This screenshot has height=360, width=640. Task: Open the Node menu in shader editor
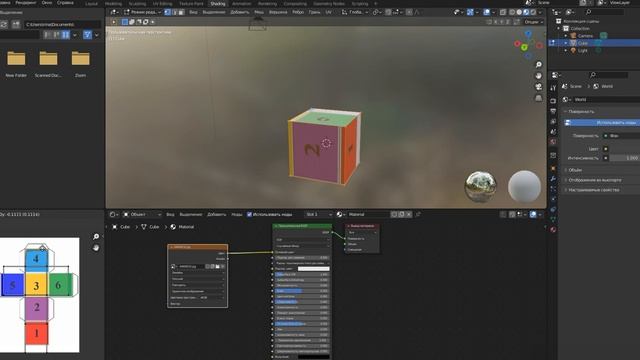coord(237,214)
